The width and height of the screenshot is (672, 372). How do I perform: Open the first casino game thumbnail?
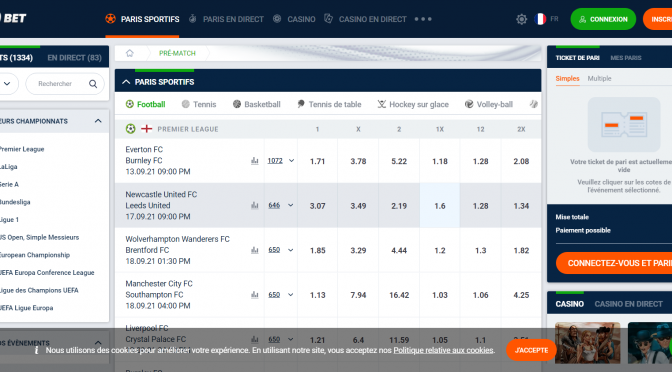pos(587,343)
